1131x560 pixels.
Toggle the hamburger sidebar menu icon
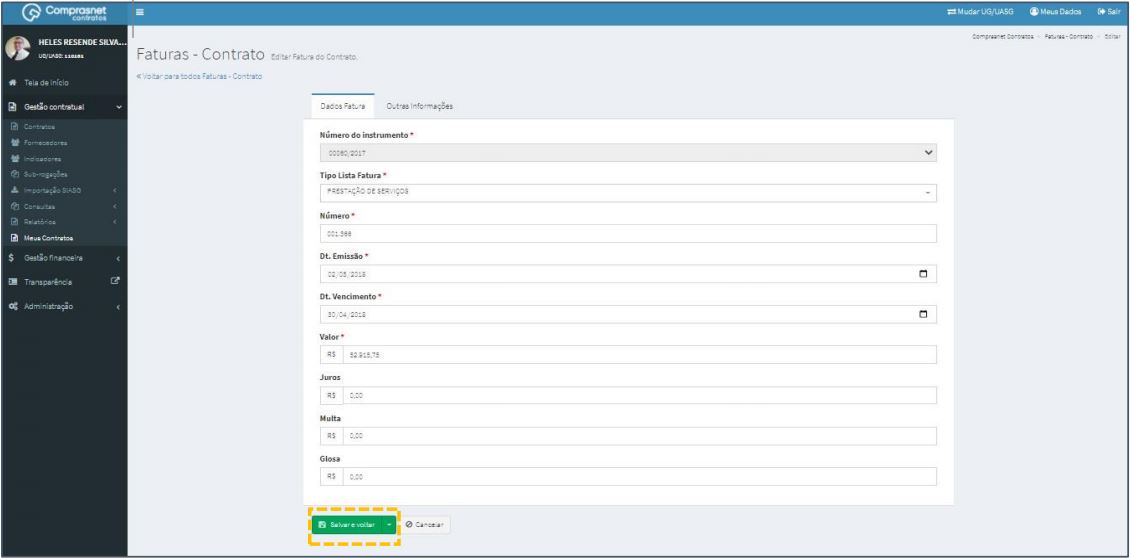(x=140, y=12)
